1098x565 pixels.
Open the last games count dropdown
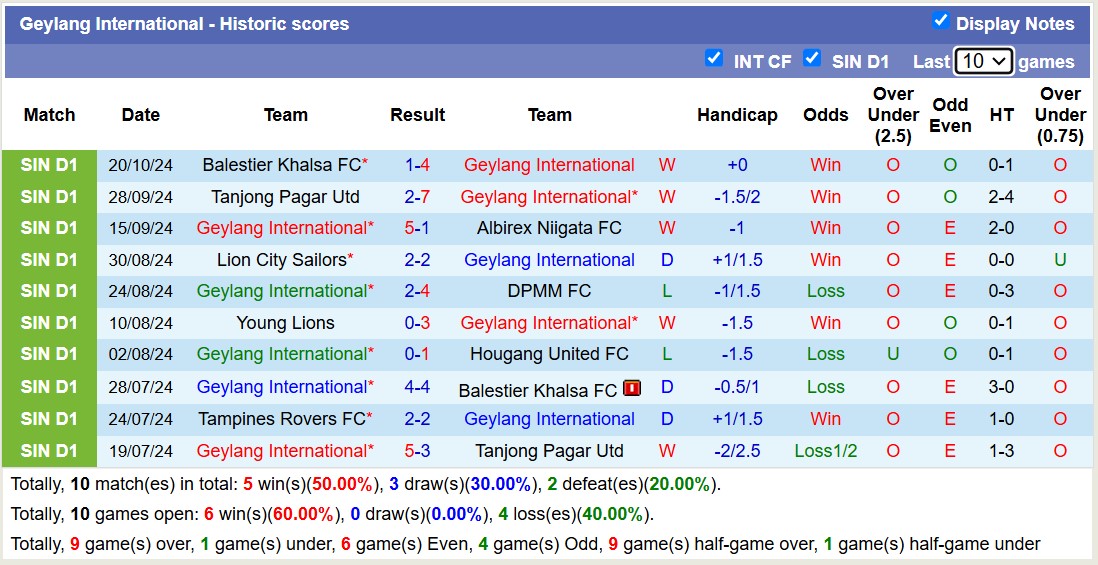click(984, 61)
